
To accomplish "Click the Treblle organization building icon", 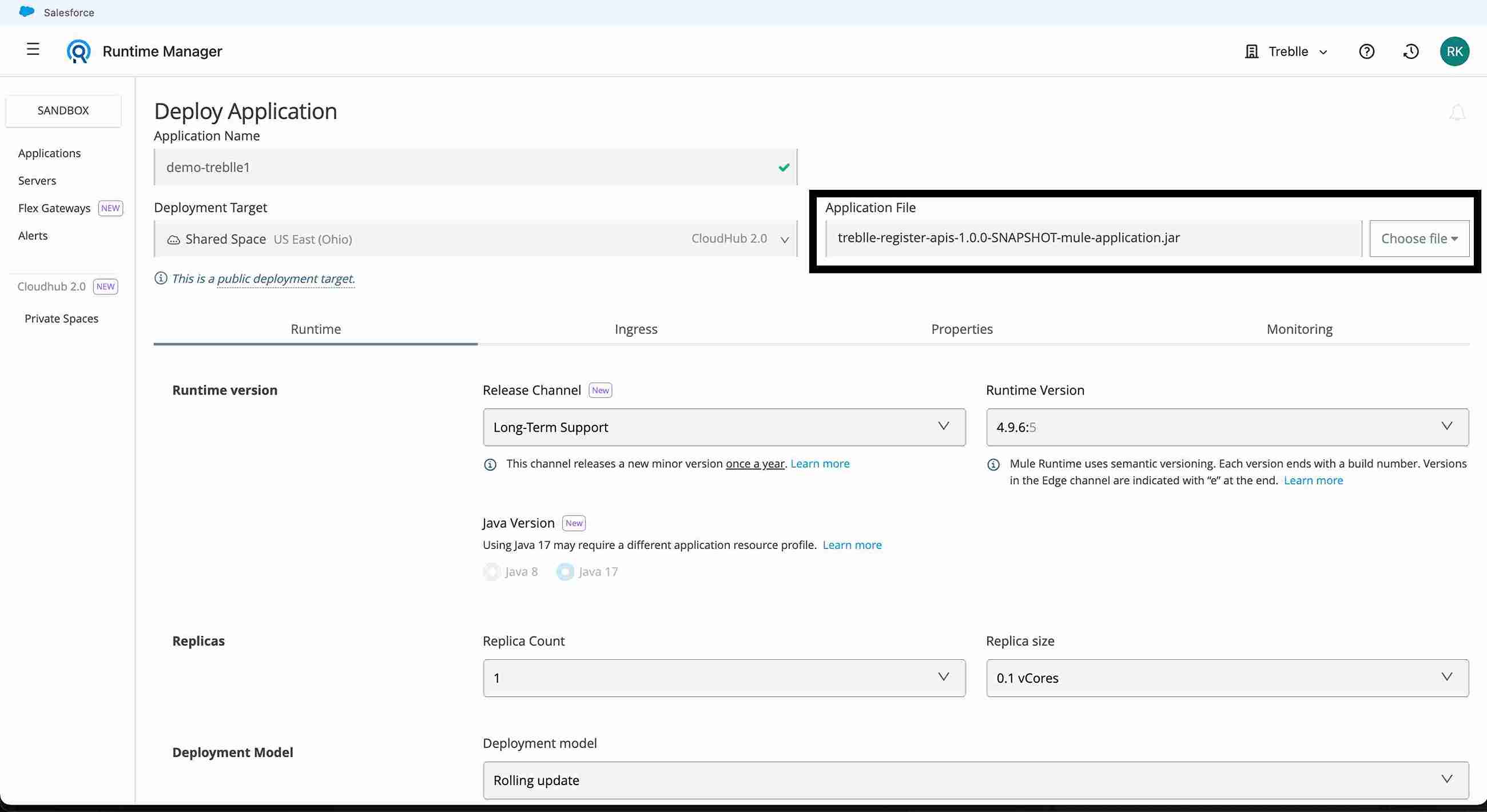I will tap(1251, 51).
